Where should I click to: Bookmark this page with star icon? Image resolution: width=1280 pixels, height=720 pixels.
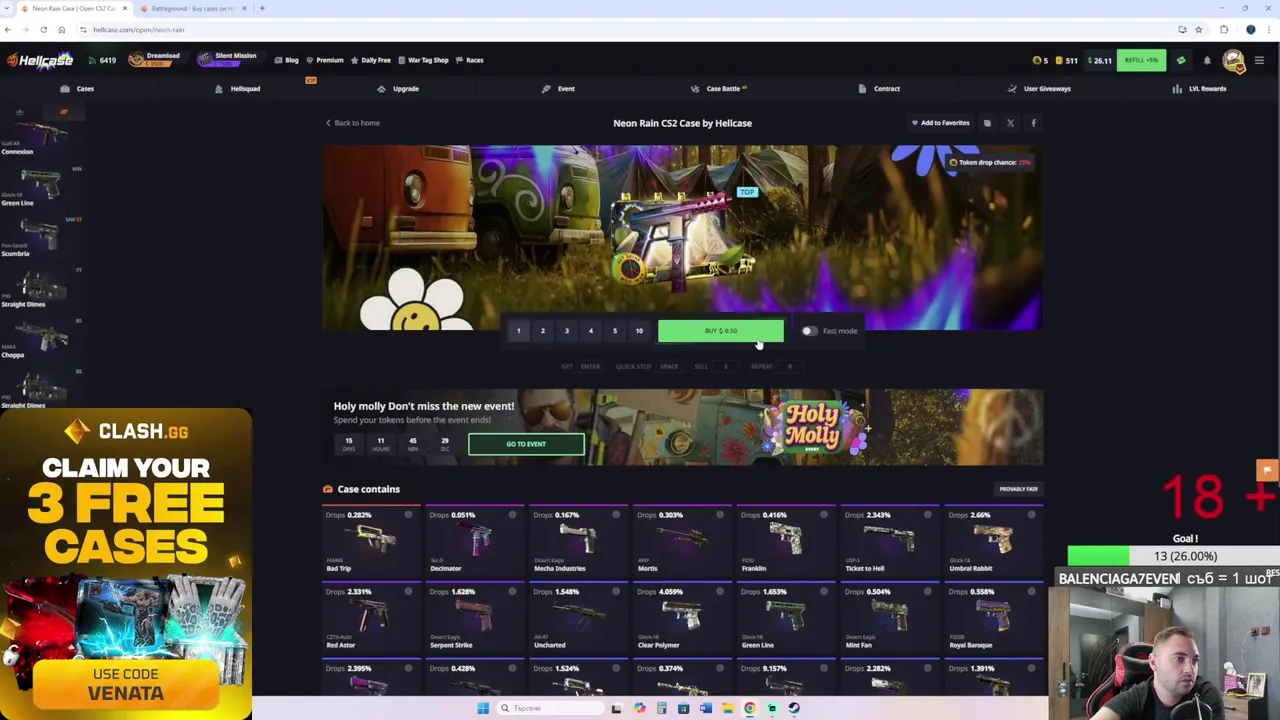pos(1198,30)
